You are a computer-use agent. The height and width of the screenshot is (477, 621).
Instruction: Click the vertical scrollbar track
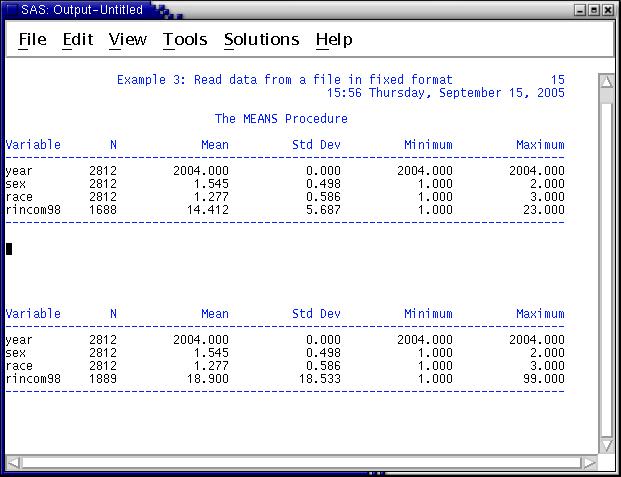pos(606,260)
